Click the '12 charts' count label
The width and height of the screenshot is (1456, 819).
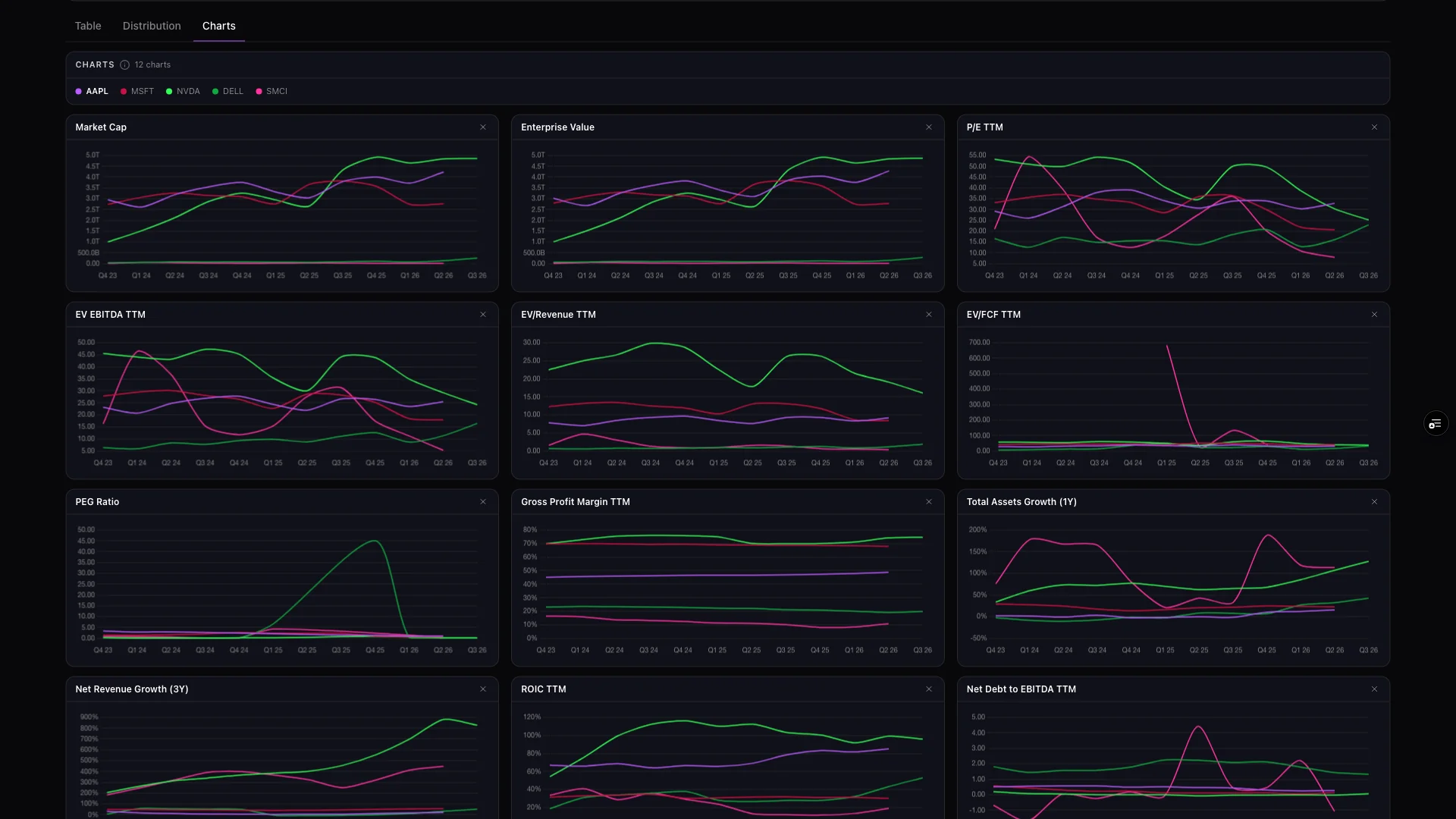tap(152, 64)
